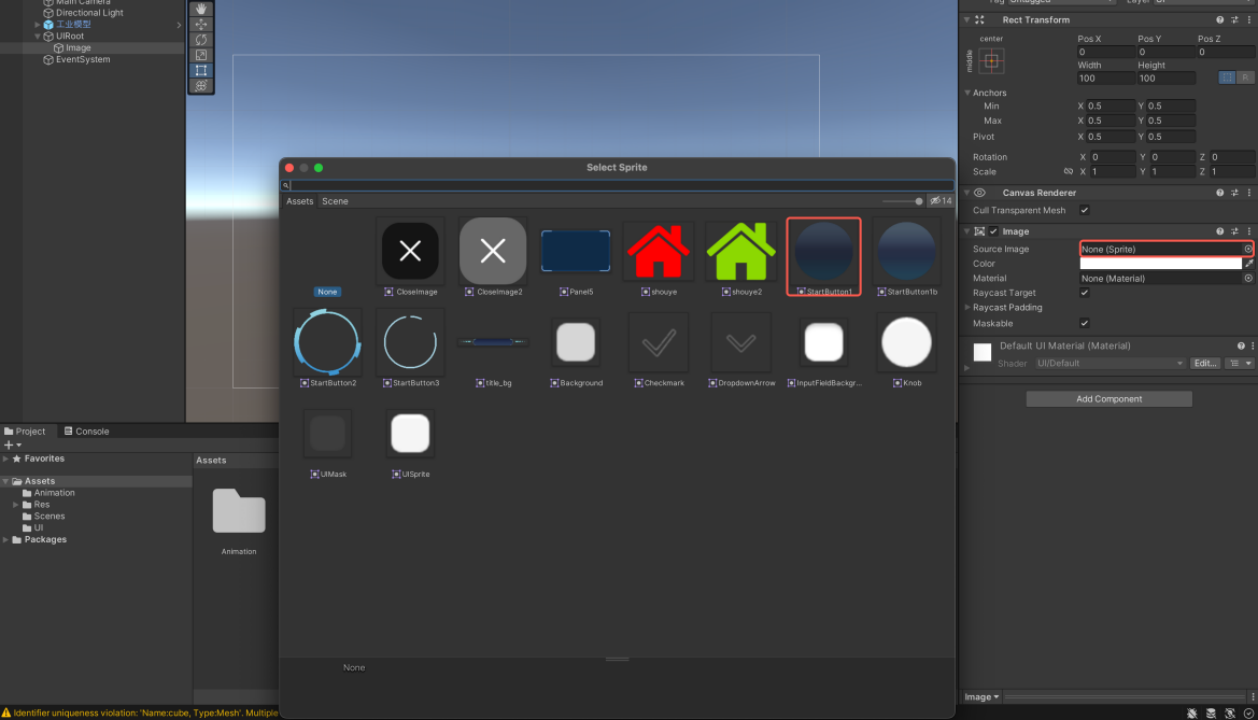Click the Select Sprite search field
The width and height of the screenshot is (1258, 720).
[x=617, y=185]
